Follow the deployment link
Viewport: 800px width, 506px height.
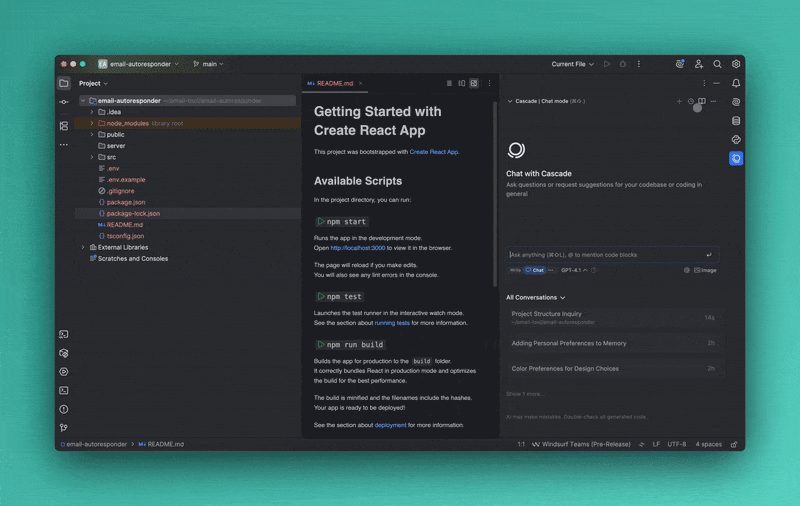coord(390,425)
